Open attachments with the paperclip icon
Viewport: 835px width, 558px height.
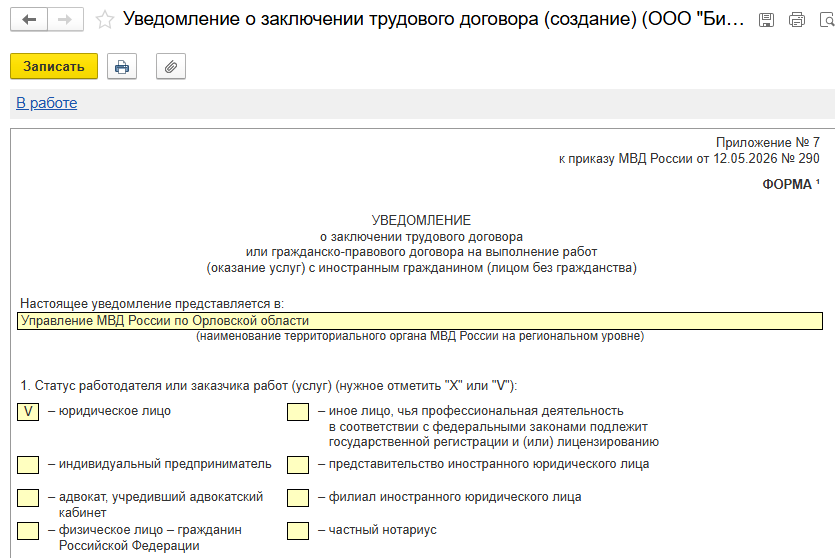pyautogui.click(x=171, y=67)
